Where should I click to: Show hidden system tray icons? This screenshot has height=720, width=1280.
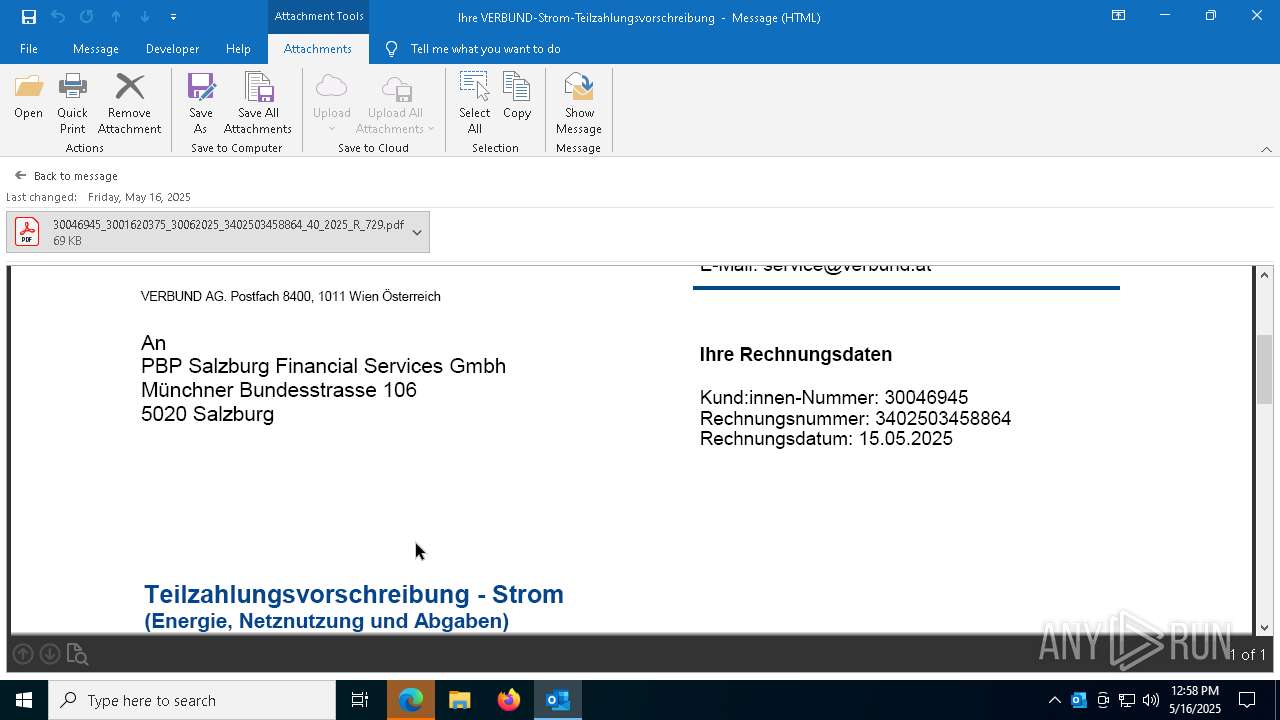(x=1054, y=700)
